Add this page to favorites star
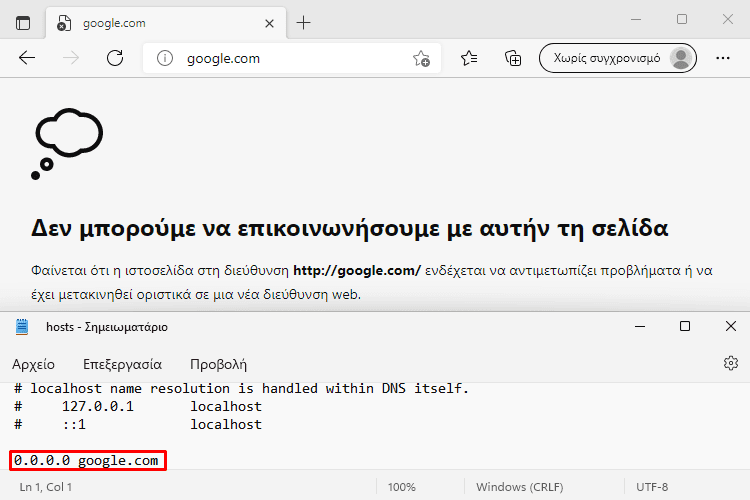The image size is (750, 500). click(421, 58)
